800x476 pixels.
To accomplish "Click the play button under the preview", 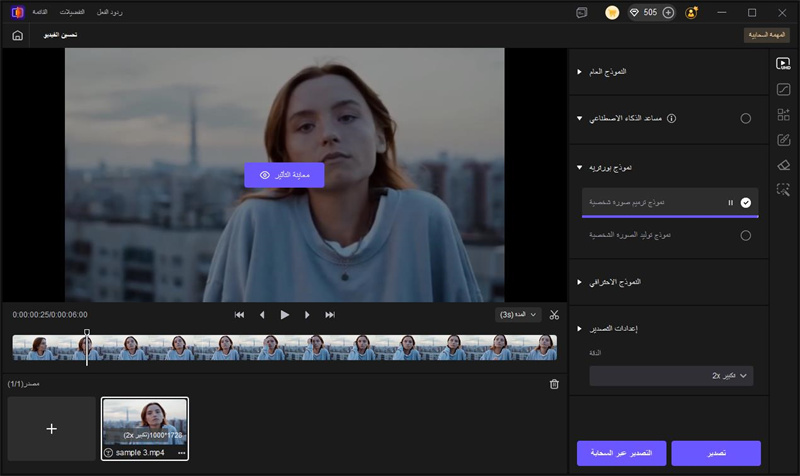I will click(x=284, y=314).
